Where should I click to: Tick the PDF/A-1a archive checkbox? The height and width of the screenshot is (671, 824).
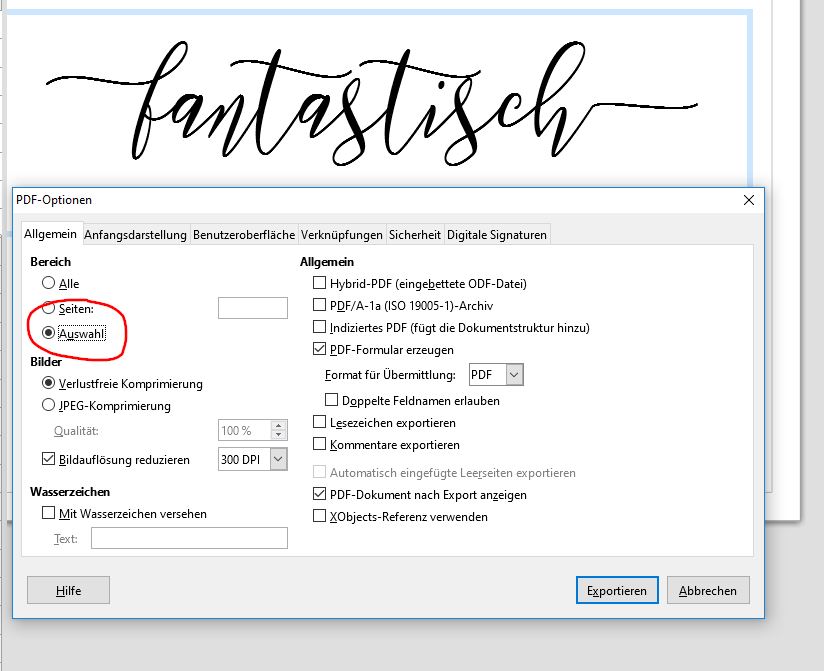[x=319, y=305]
